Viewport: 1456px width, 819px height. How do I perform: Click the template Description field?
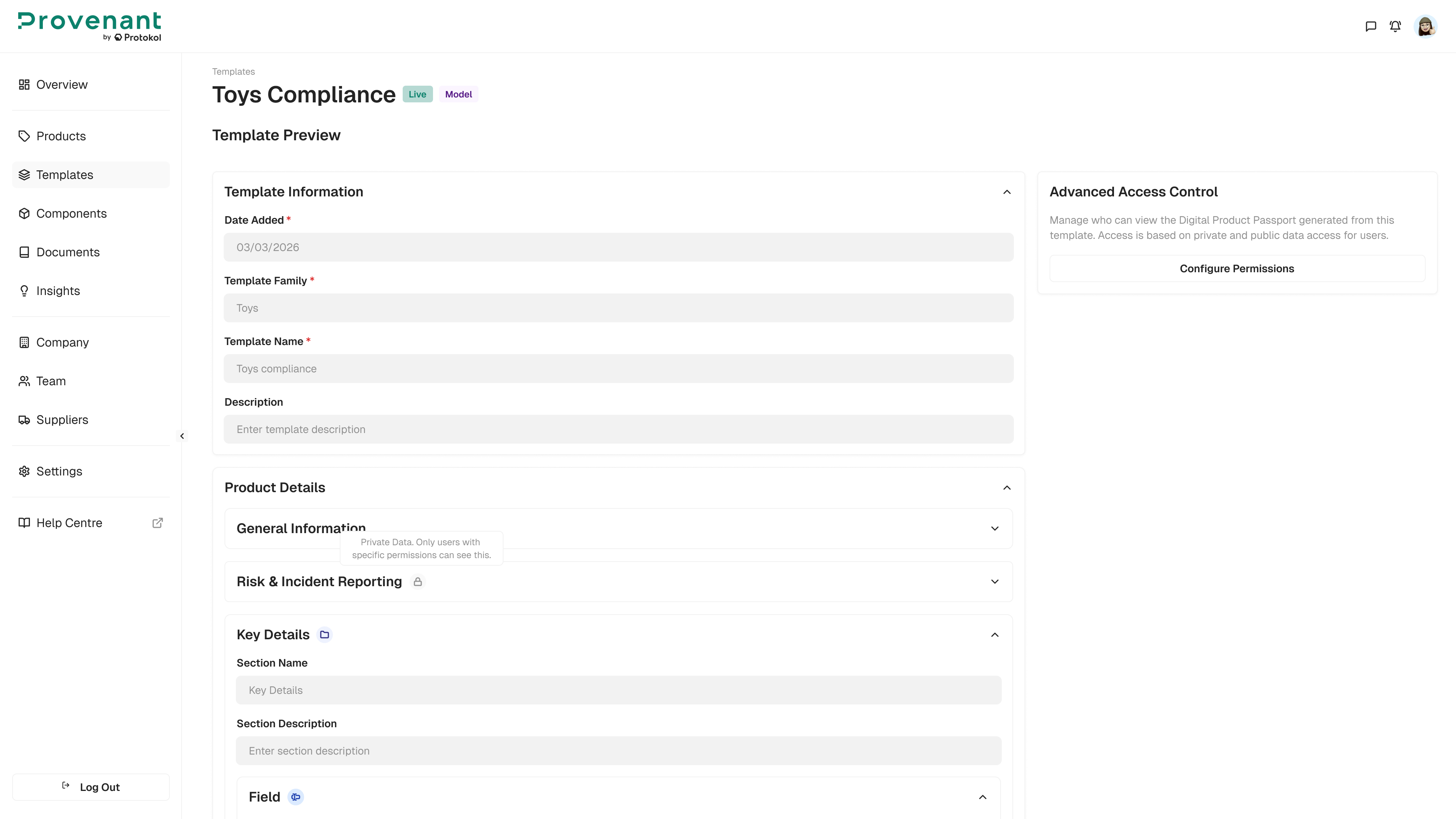coord(618,429)
